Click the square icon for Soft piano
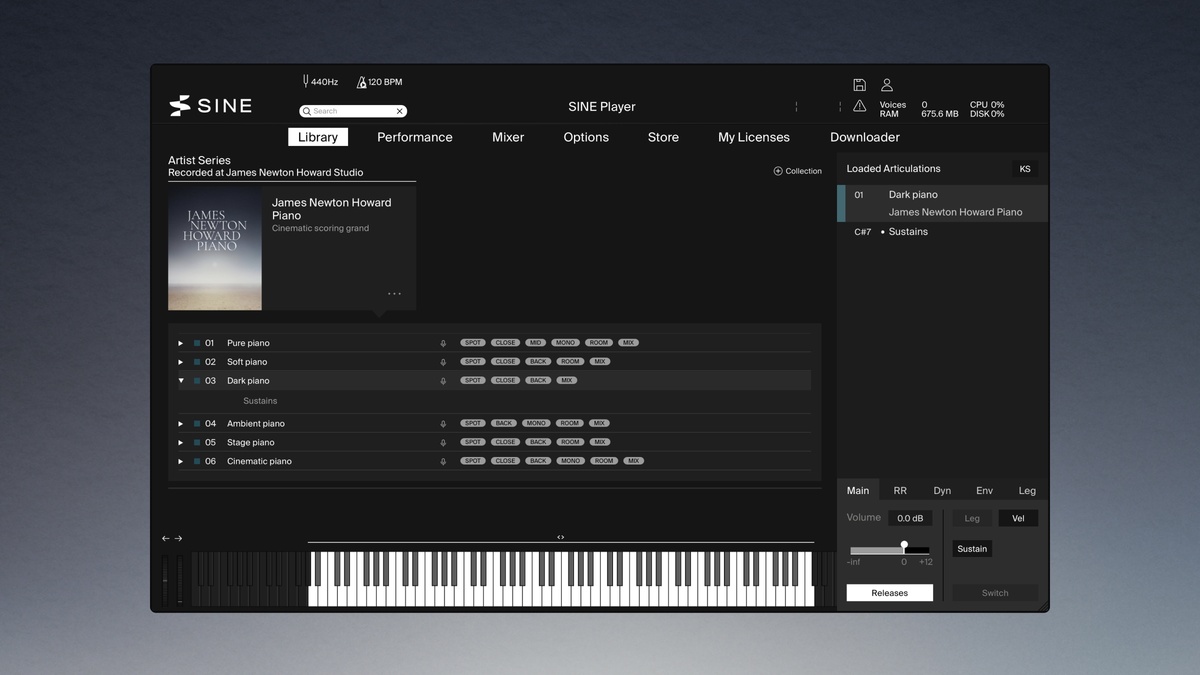 tap(197, 362)
